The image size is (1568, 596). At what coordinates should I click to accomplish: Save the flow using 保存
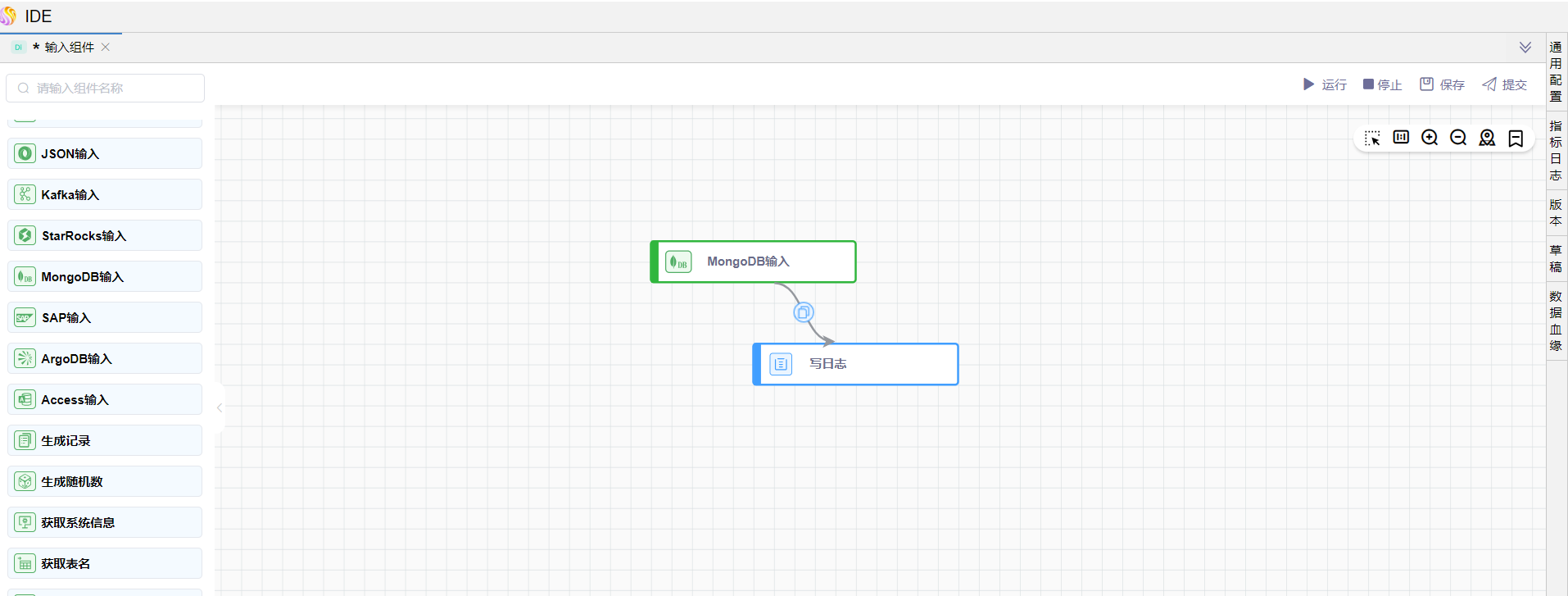(x=1442, y=84)
